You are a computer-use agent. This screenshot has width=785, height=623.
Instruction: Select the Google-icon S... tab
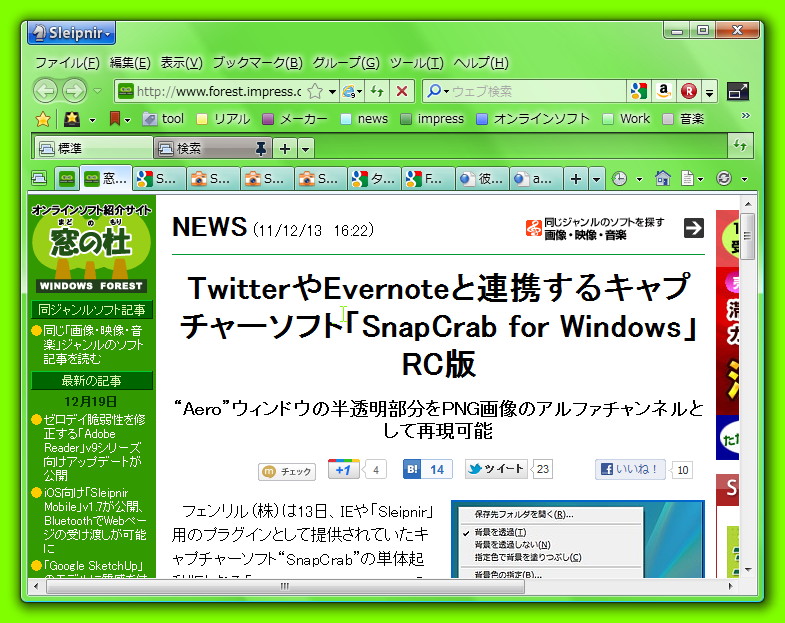tap(159, 179)
